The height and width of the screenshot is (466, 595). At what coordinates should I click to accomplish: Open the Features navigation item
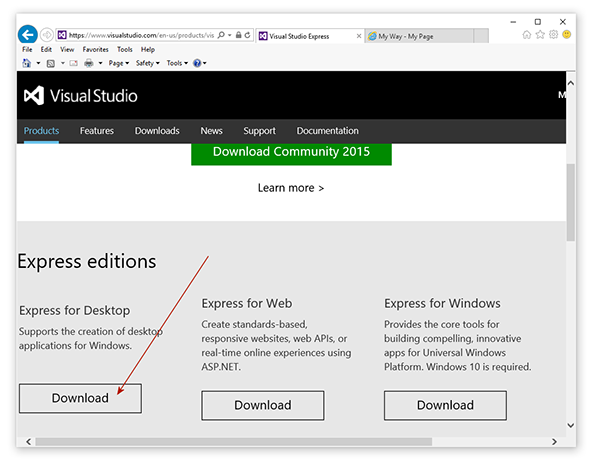tap(97, 131)
